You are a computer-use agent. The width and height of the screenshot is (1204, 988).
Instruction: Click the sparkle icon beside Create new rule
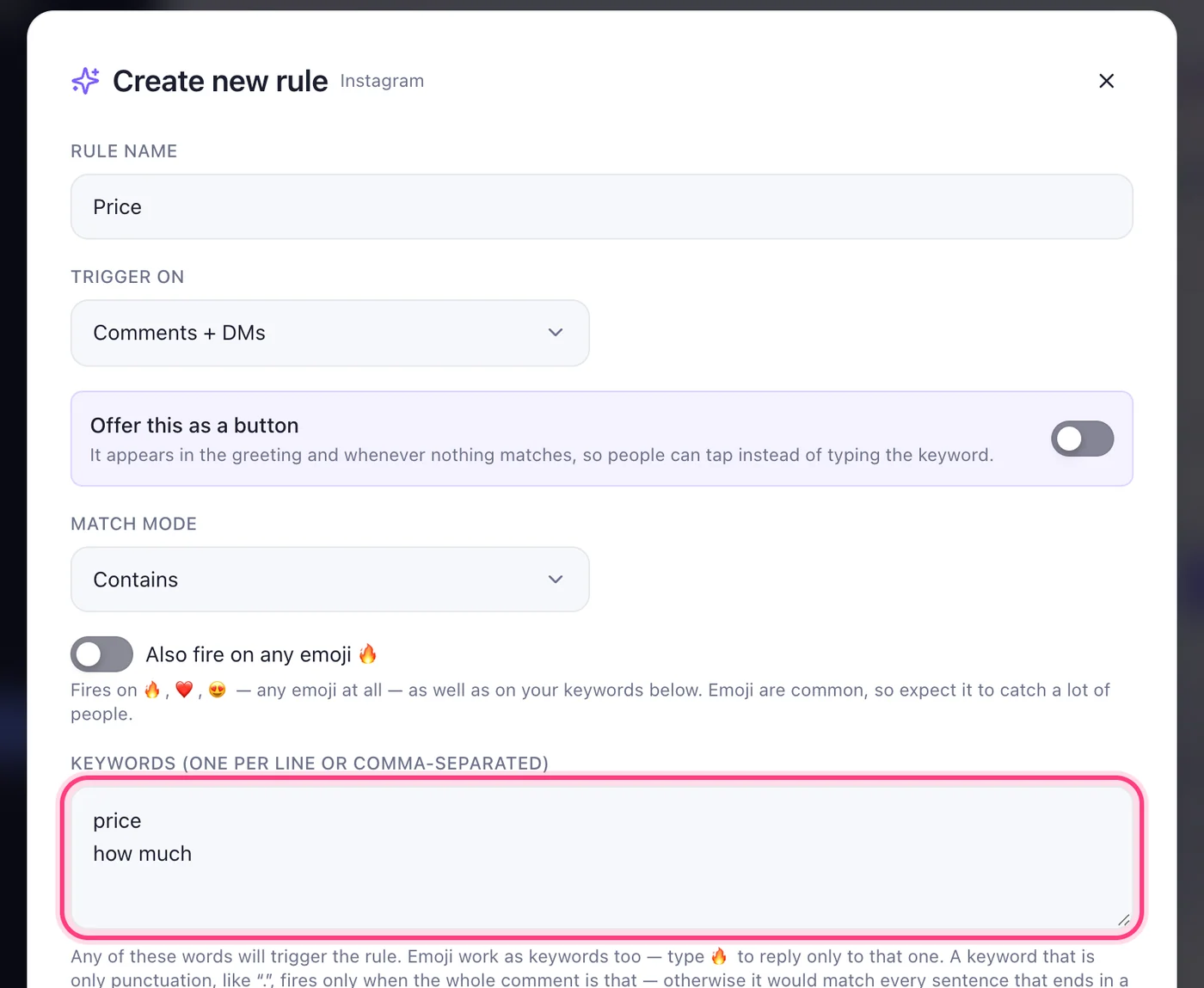tap(85, 81)
